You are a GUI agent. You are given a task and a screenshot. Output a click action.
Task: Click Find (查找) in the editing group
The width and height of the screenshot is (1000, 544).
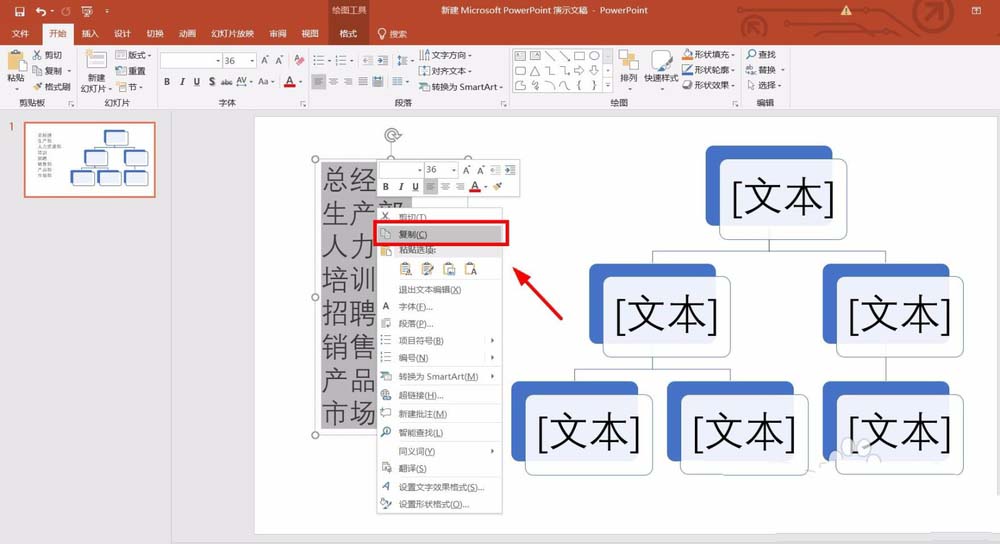761,55
